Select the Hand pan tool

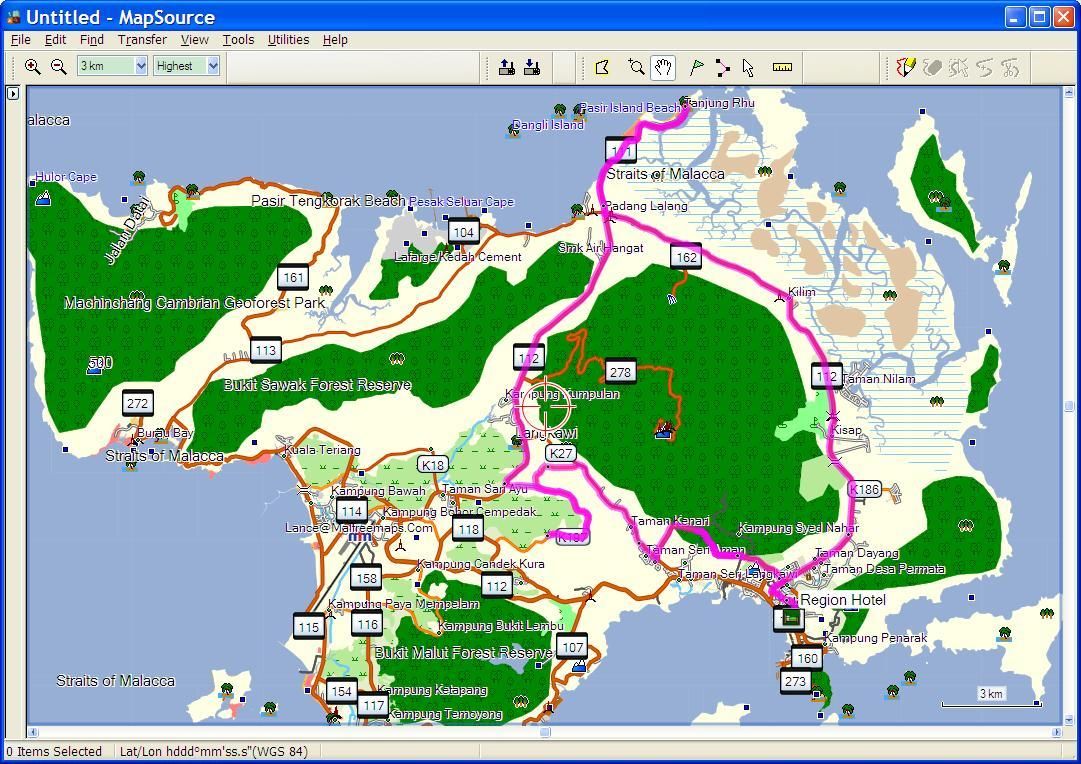click(663, 67)
